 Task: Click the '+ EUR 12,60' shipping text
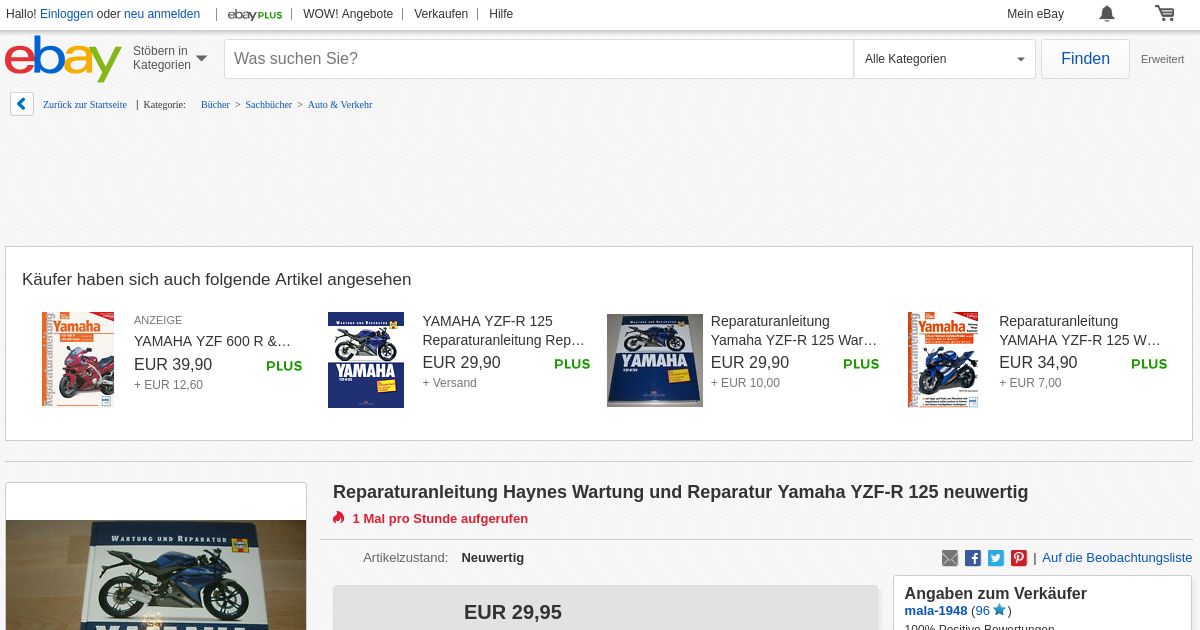pyautogui.click(x=168, y=385)
